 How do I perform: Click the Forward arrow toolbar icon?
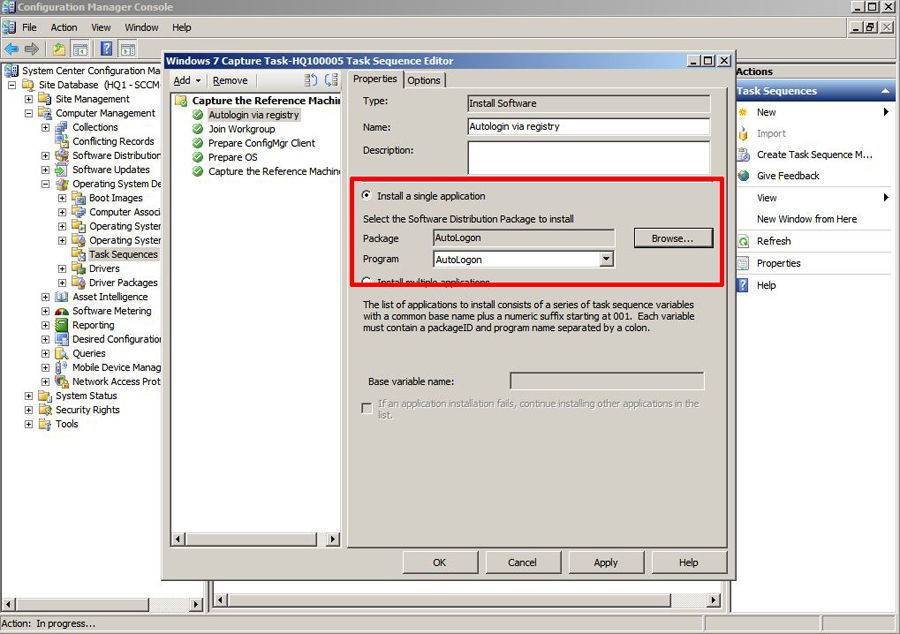[x=32, y=49]
